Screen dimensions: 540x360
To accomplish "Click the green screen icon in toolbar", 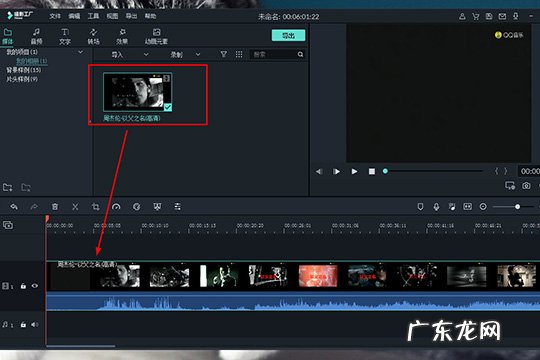I will click(x=157, y=207).
